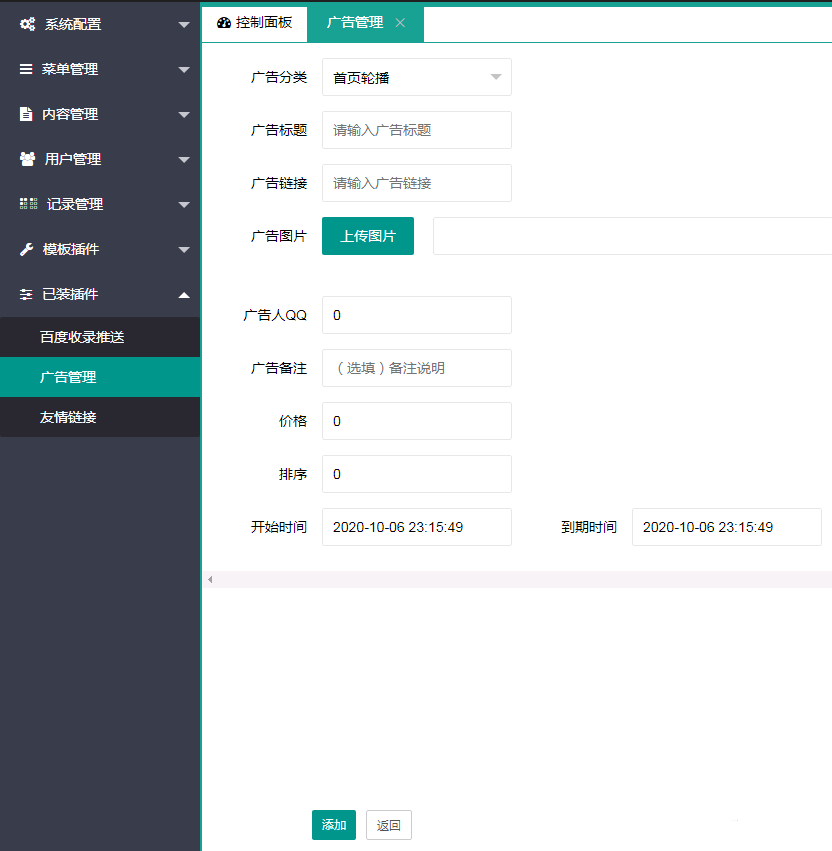The width and height of the screenshot is (832, 851).
Task: Click the dashboard icon on 控制面板 tab
Action: [x=224, y=22]
